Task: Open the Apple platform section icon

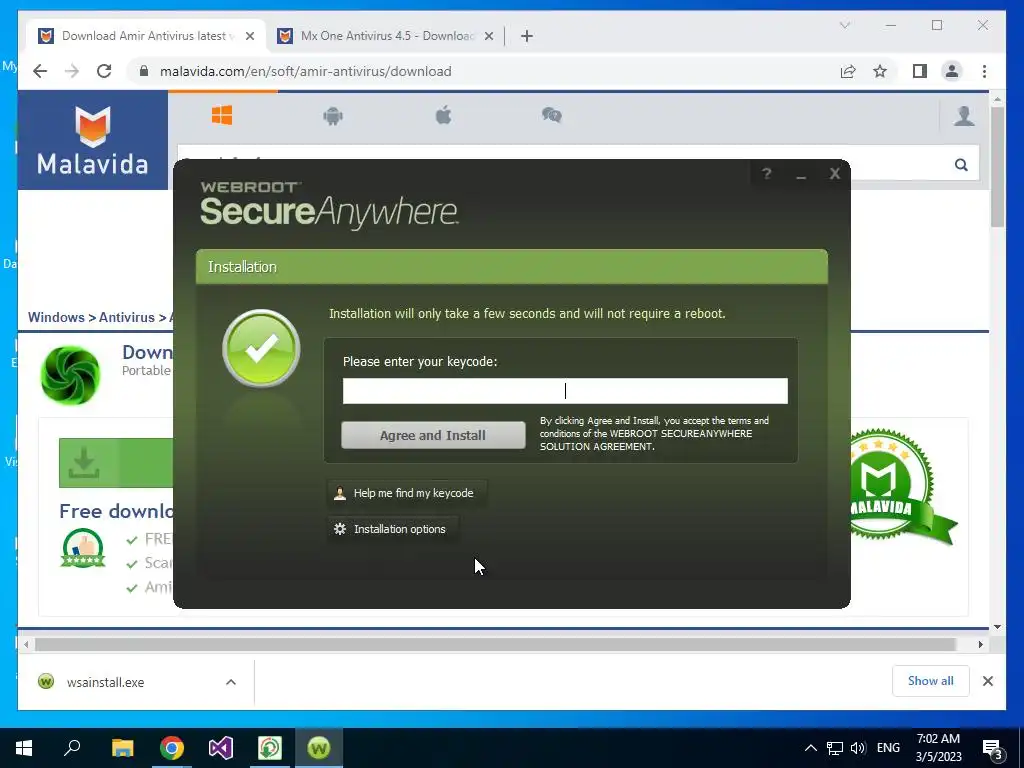Action: pyautogui.click(x=443, y=116)
